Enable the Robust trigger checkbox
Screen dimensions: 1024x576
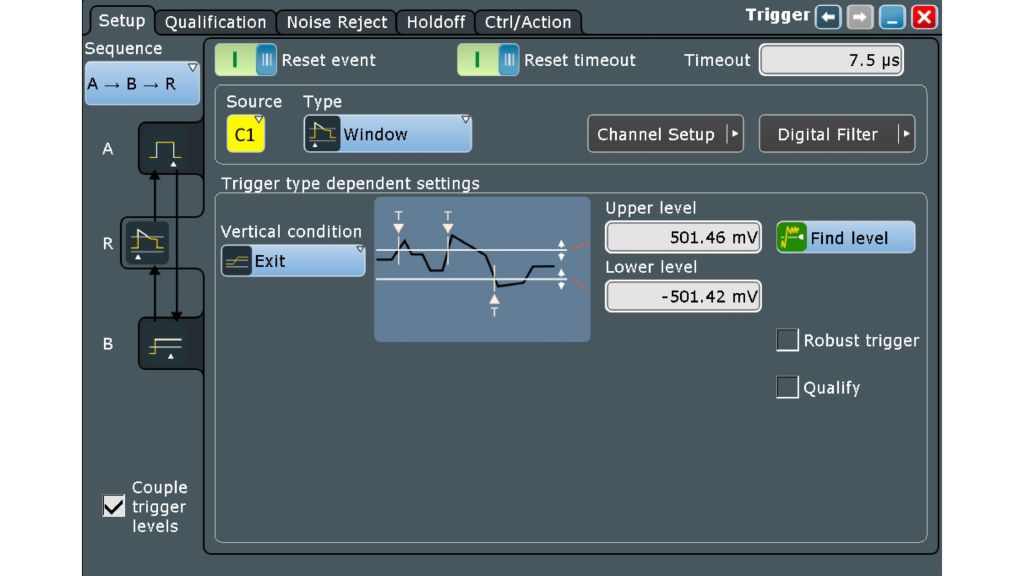point(786,340)
